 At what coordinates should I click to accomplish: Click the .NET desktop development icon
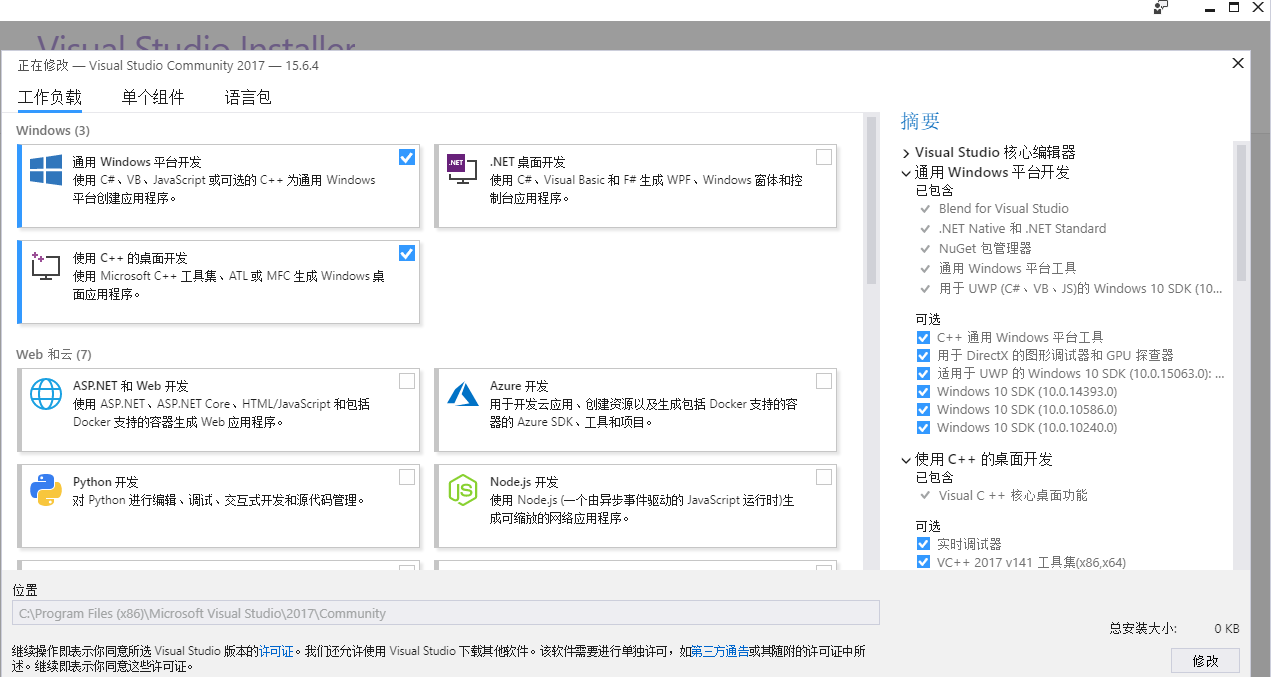461,170
